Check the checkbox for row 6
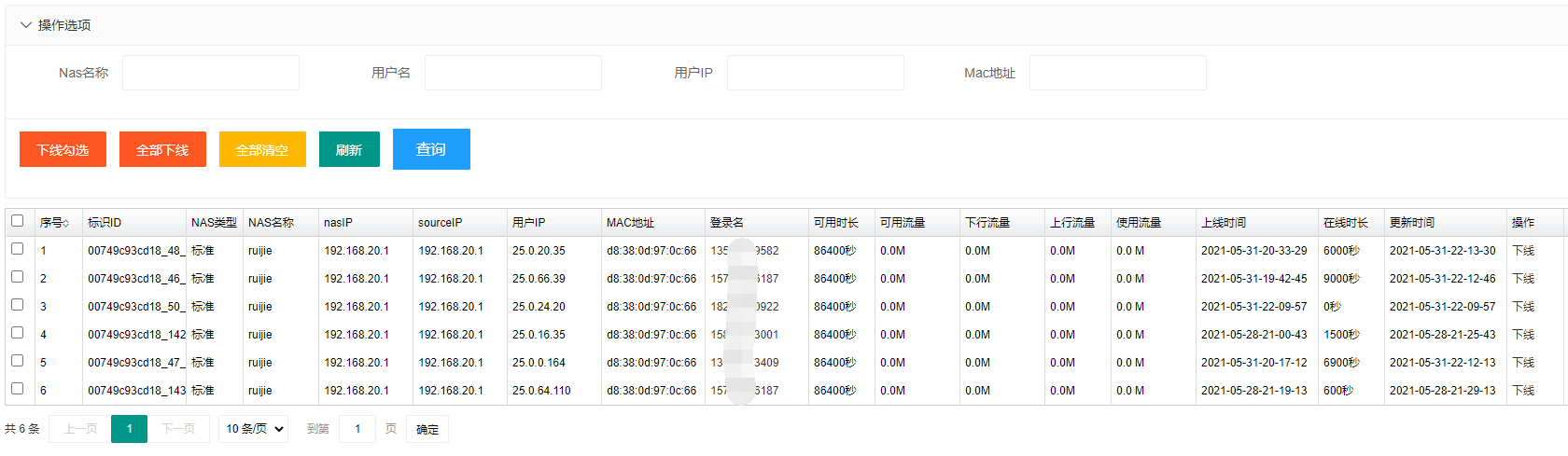Image resolution: width=1568 pixels, height=456 pixels. (17, 389)
